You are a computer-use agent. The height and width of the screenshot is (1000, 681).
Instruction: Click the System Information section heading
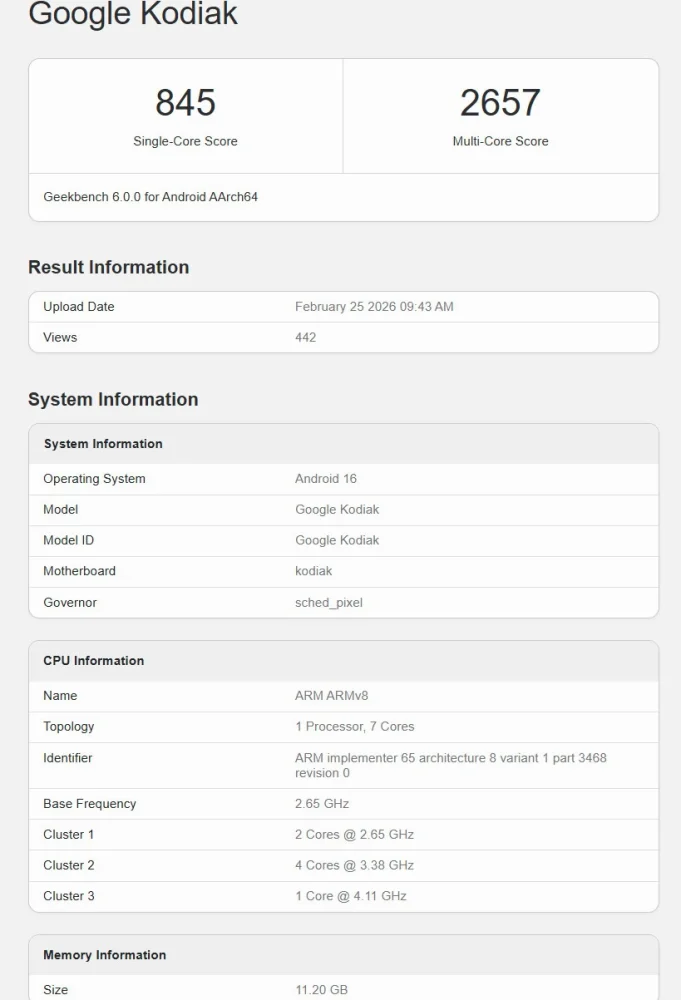point(113,399)
